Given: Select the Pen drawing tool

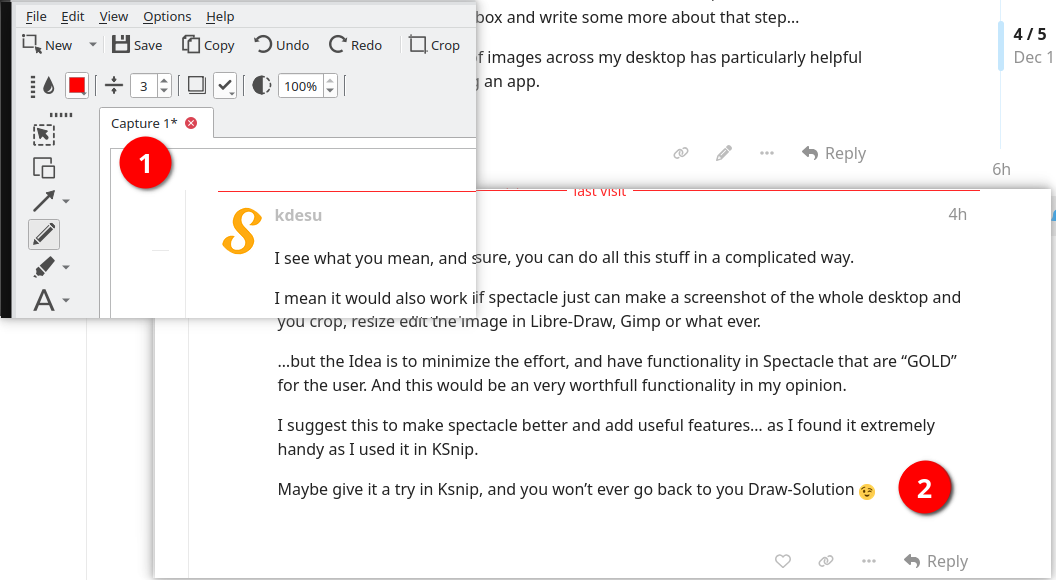Looking at the screenshot, I should 44,234.
